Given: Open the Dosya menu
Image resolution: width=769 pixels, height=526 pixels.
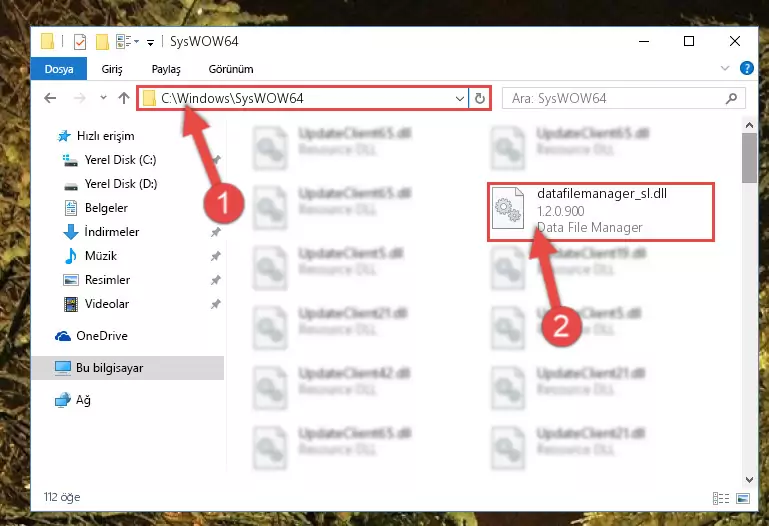Looking at the screenshot, I should point(59,69).
